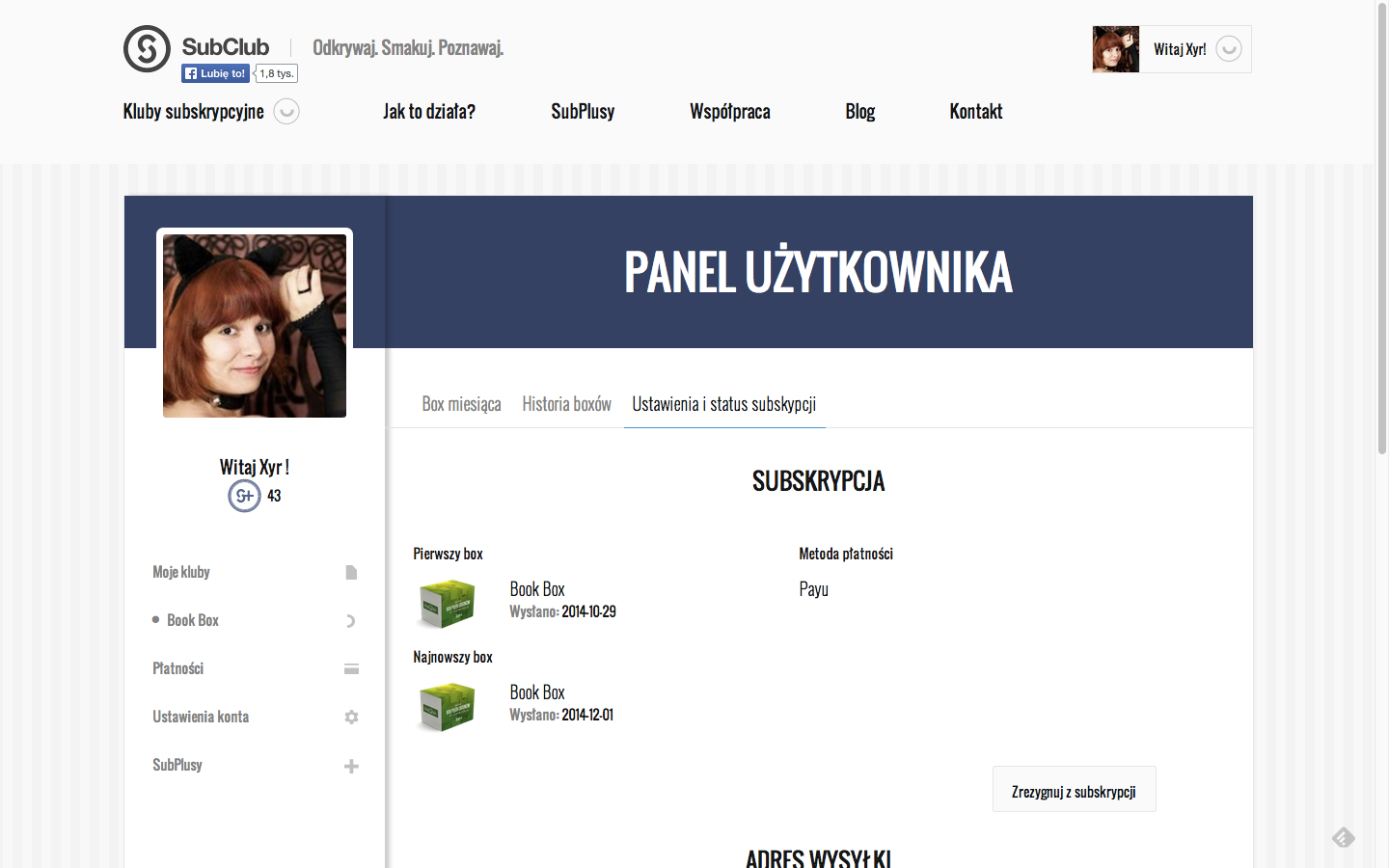Select the Ustawienia i status subskypcji tab
The width and height of the screenshot is (1389, 868).
724,404
